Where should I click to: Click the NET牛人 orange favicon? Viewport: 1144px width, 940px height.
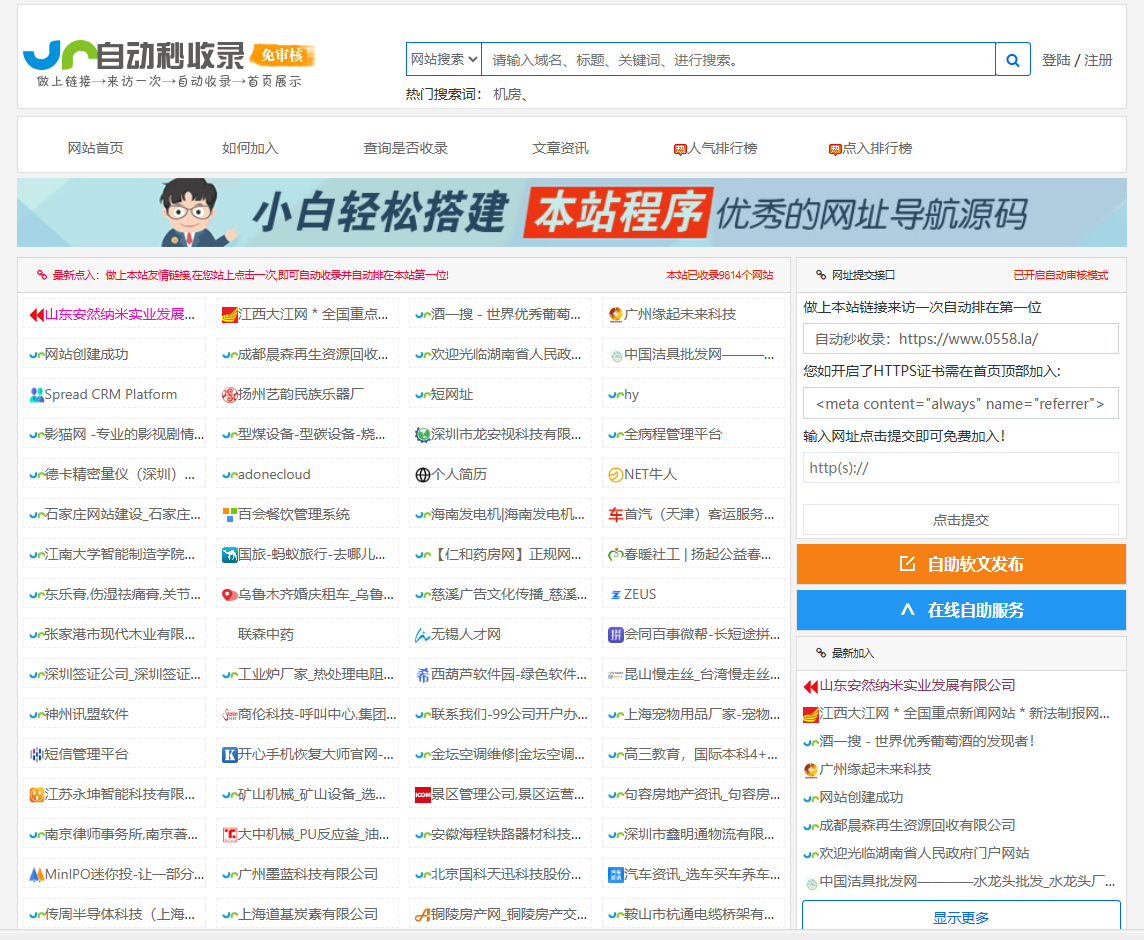click(x=616, y=475)
